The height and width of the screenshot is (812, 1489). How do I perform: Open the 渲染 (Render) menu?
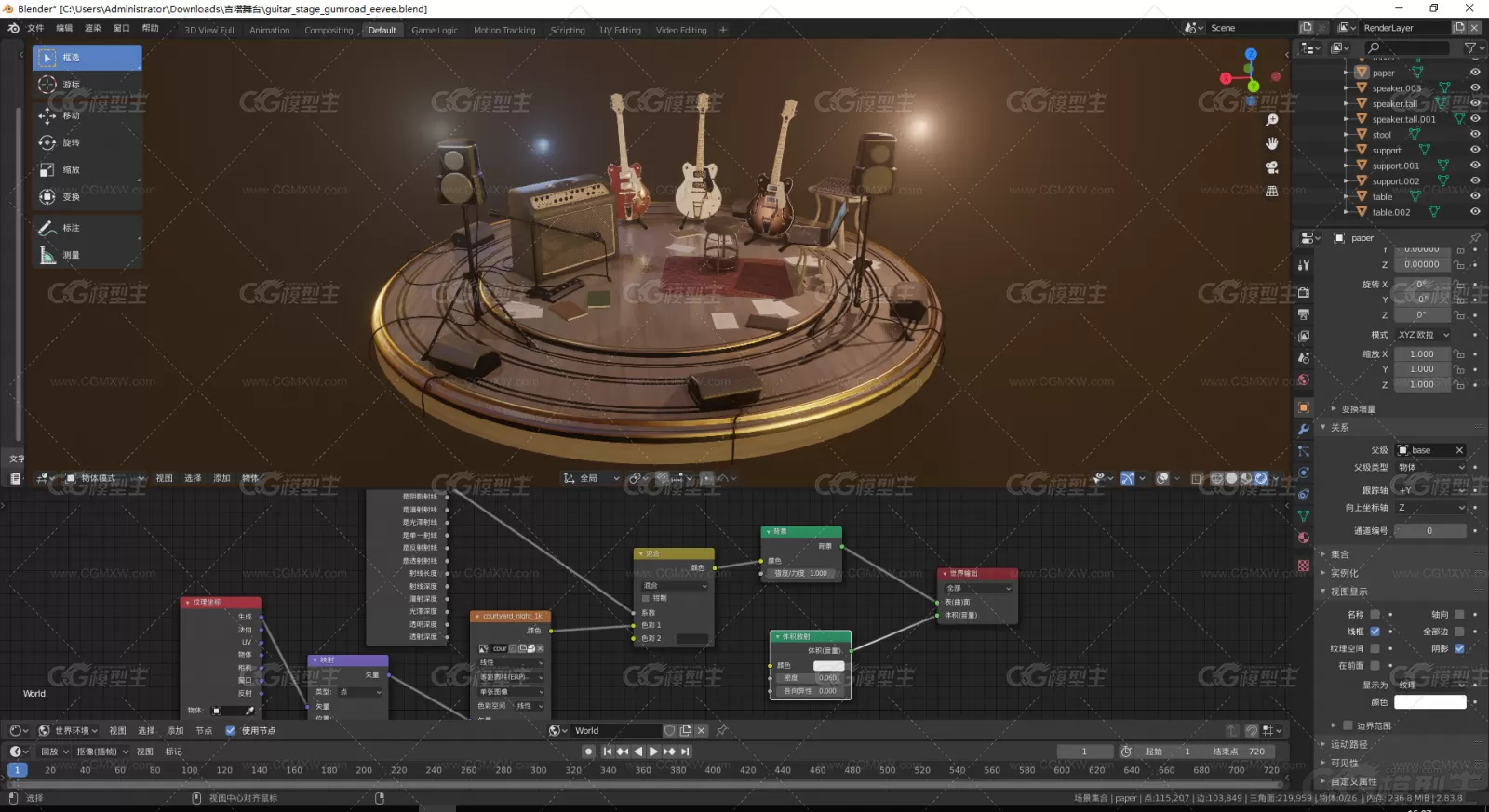93,28
